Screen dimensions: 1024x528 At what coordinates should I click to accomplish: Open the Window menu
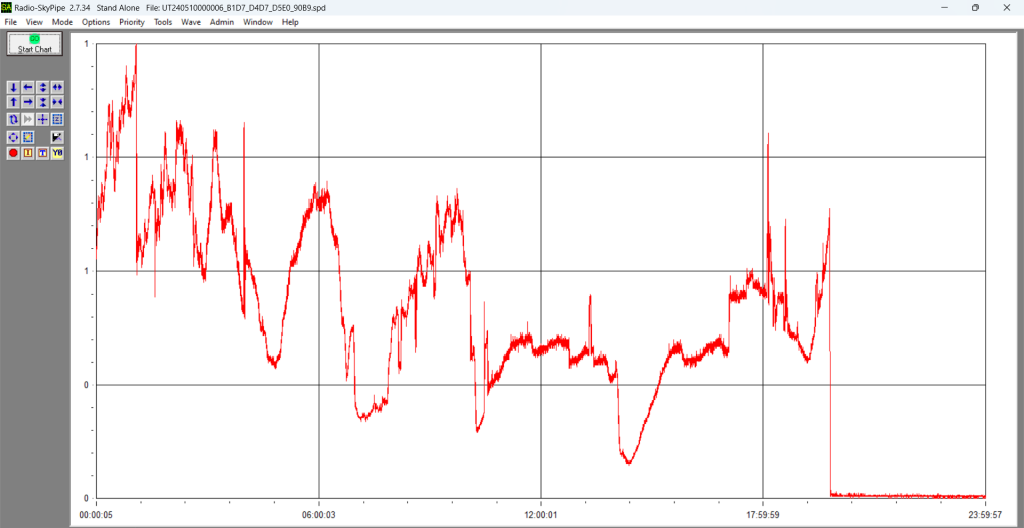258,22
